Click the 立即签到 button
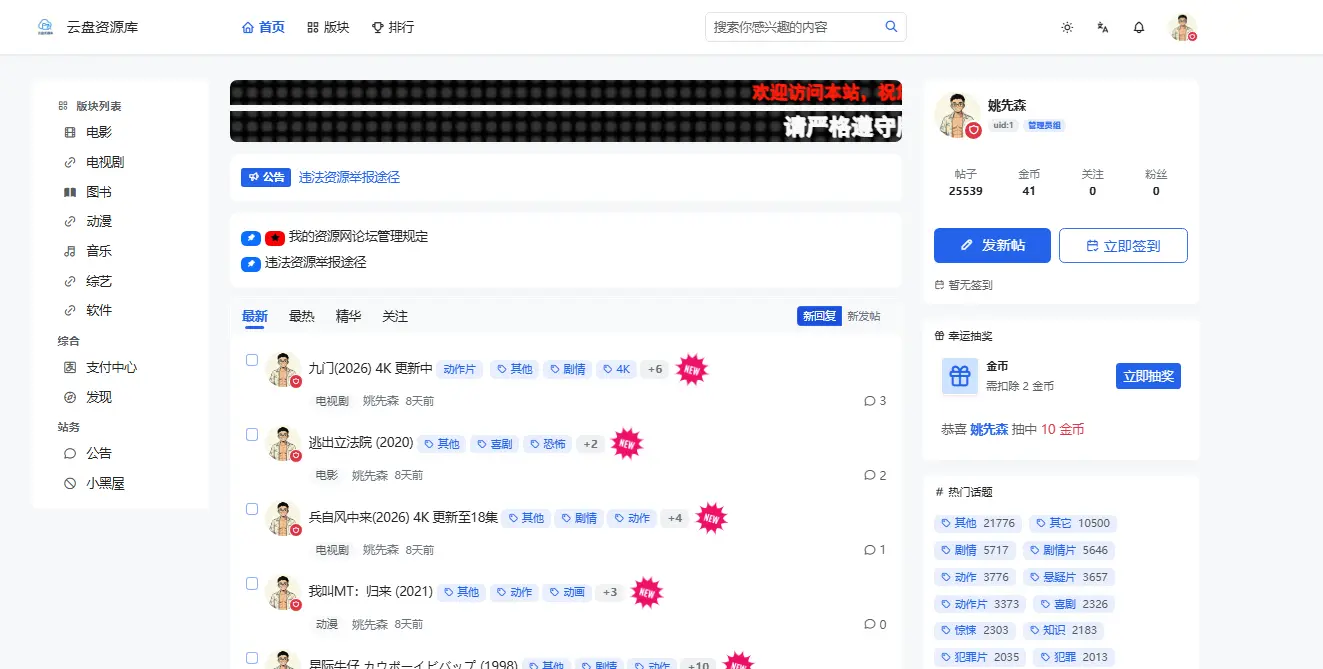Viewport: 1323px width, 669px height. pos(1123,245)
